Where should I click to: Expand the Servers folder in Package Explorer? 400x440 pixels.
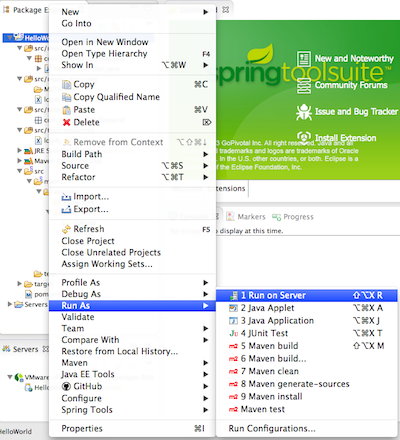coord(10,304)
